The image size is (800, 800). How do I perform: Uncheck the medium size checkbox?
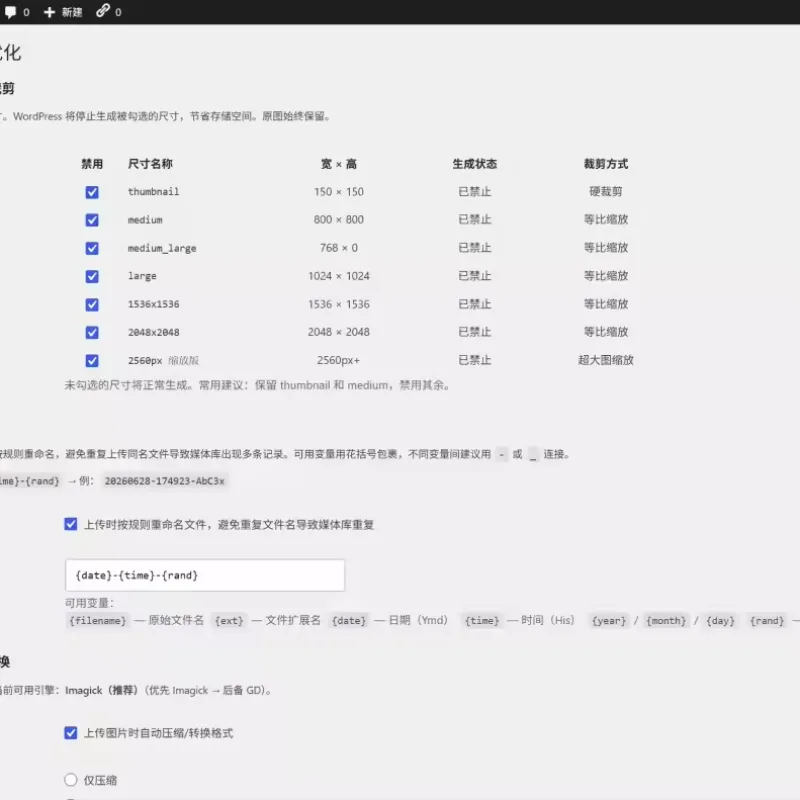point(92,220)
